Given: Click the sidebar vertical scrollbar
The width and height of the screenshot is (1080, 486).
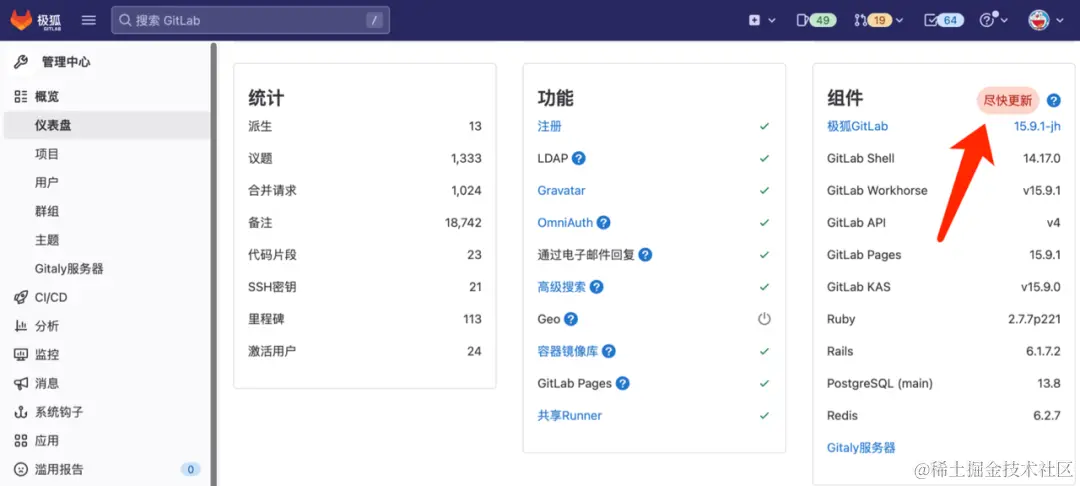Looking at the screenshot, I should click(214, 264).
